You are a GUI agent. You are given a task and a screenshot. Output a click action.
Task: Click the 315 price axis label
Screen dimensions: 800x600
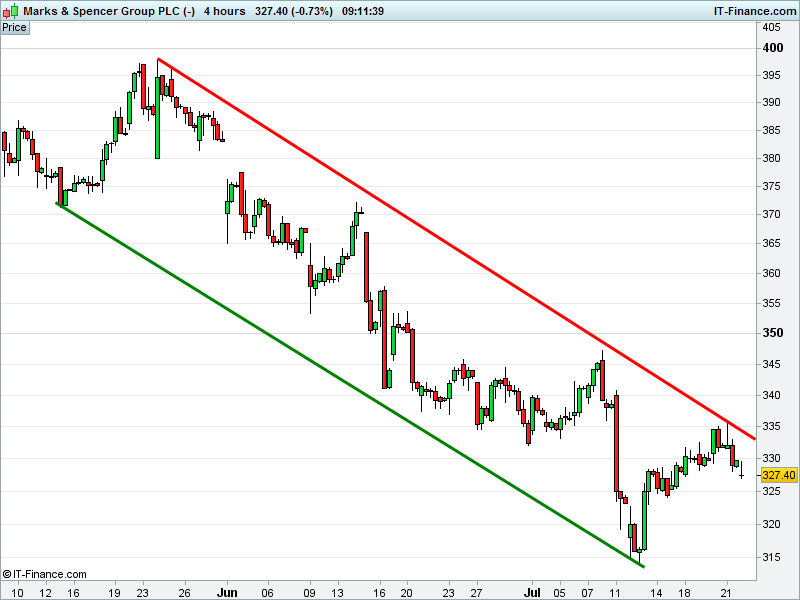[771, 557]
